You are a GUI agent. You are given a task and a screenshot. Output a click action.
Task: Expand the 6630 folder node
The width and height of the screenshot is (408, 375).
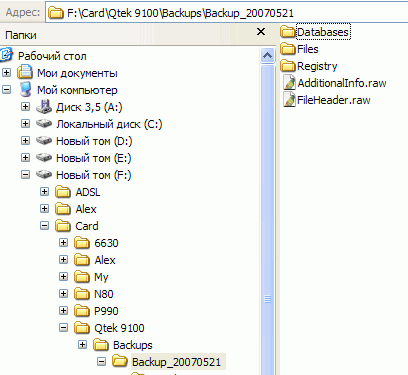(63, 243)
